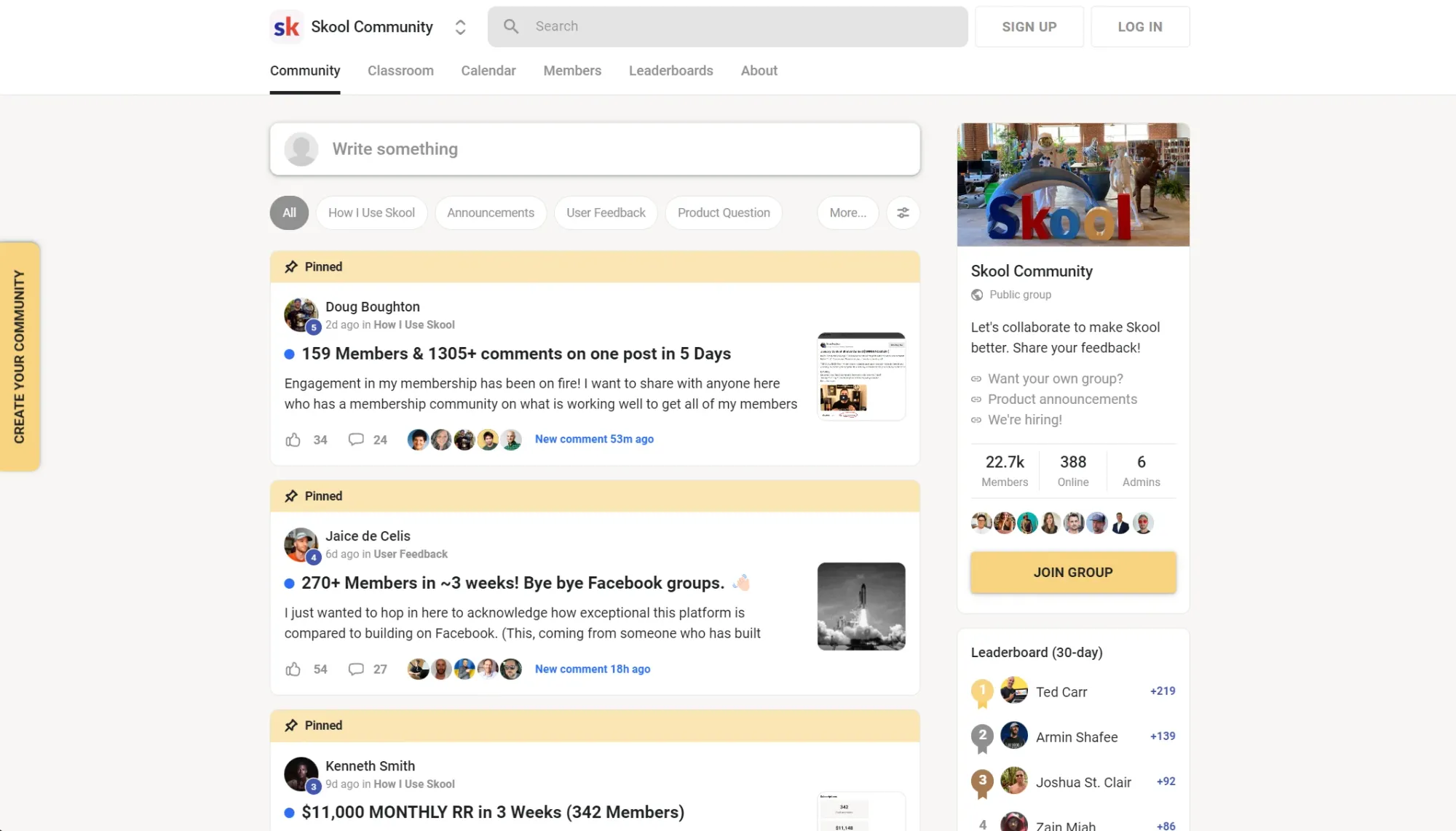Image resolution: width=1456 pixels, height=831 pixels.
Task: Open comments on Jaice de Celis's post
Action: click(356, 669)
